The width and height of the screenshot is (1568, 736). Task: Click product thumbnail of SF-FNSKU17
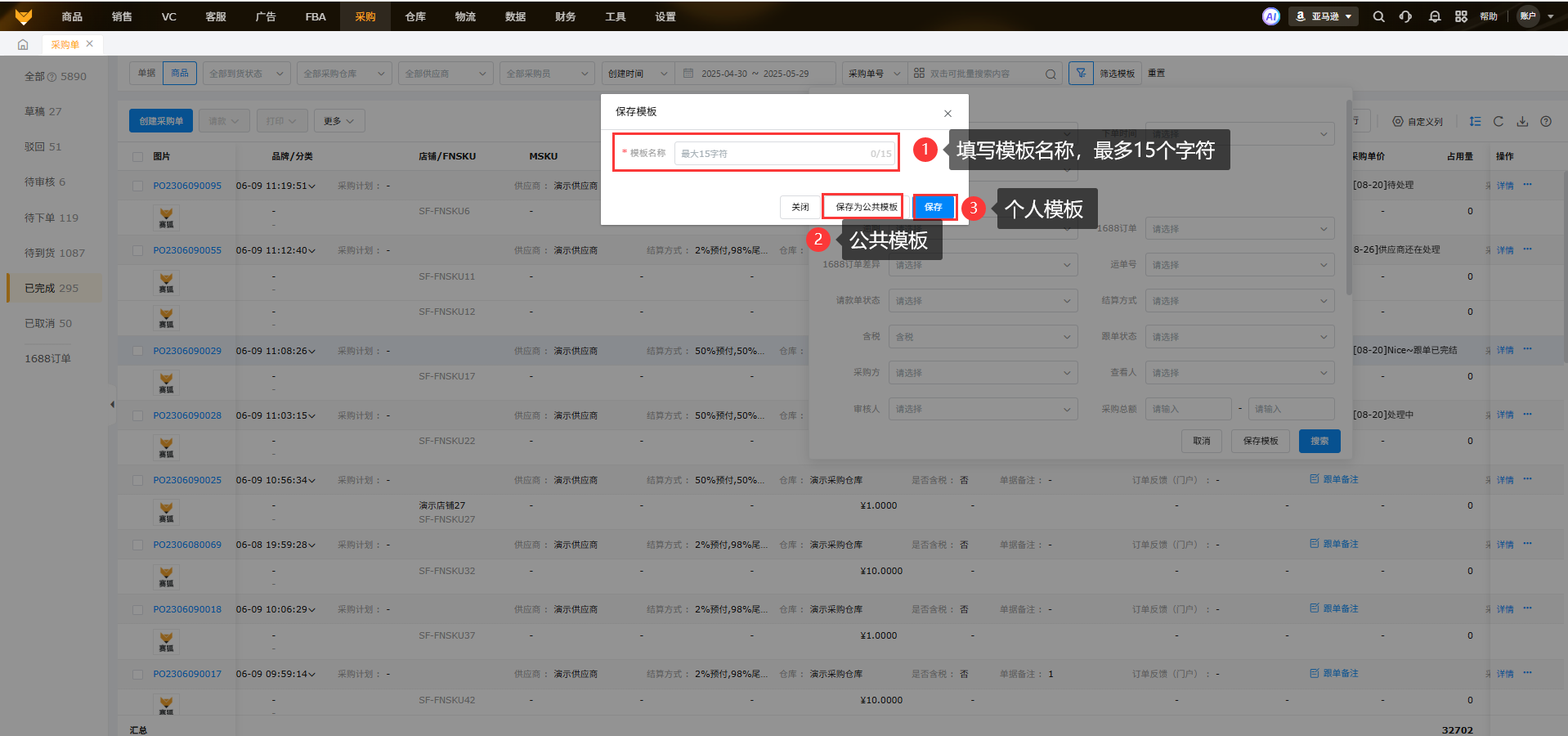166,383
